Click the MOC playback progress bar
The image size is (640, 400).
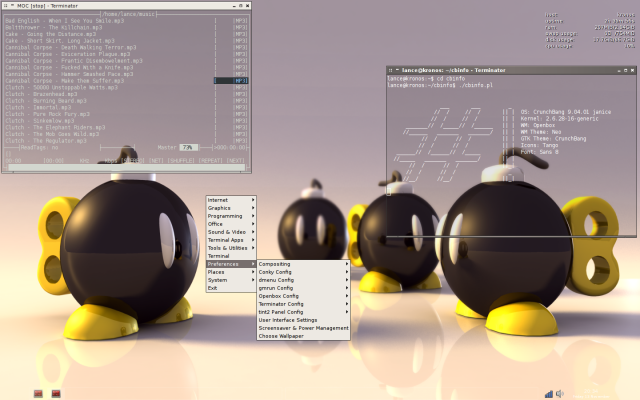[127, 167]
